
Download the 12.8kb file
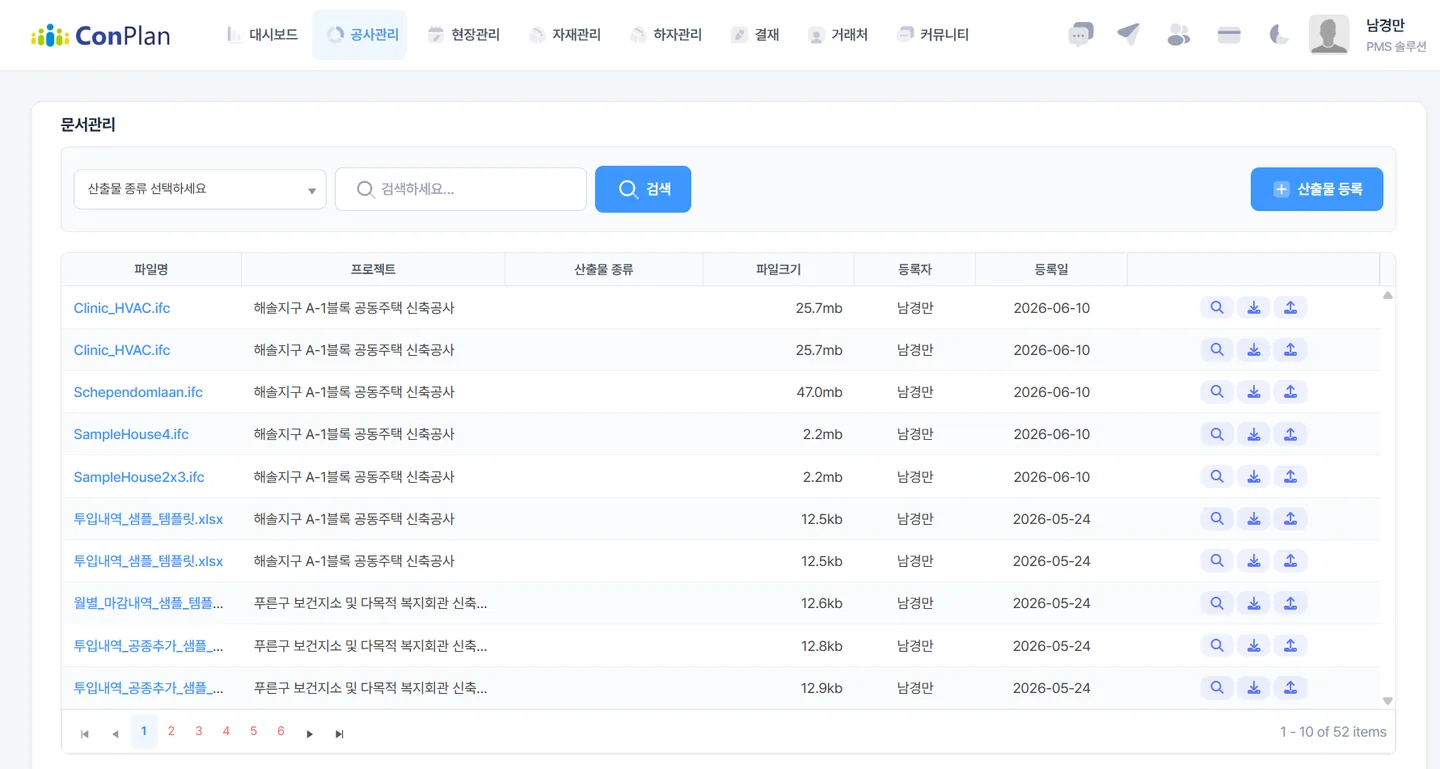(x=1254, y=646)
